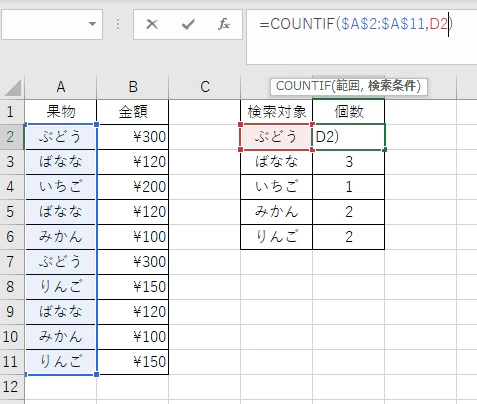
Task: Click the count 2 next to りんご
Action: [349, 237]
